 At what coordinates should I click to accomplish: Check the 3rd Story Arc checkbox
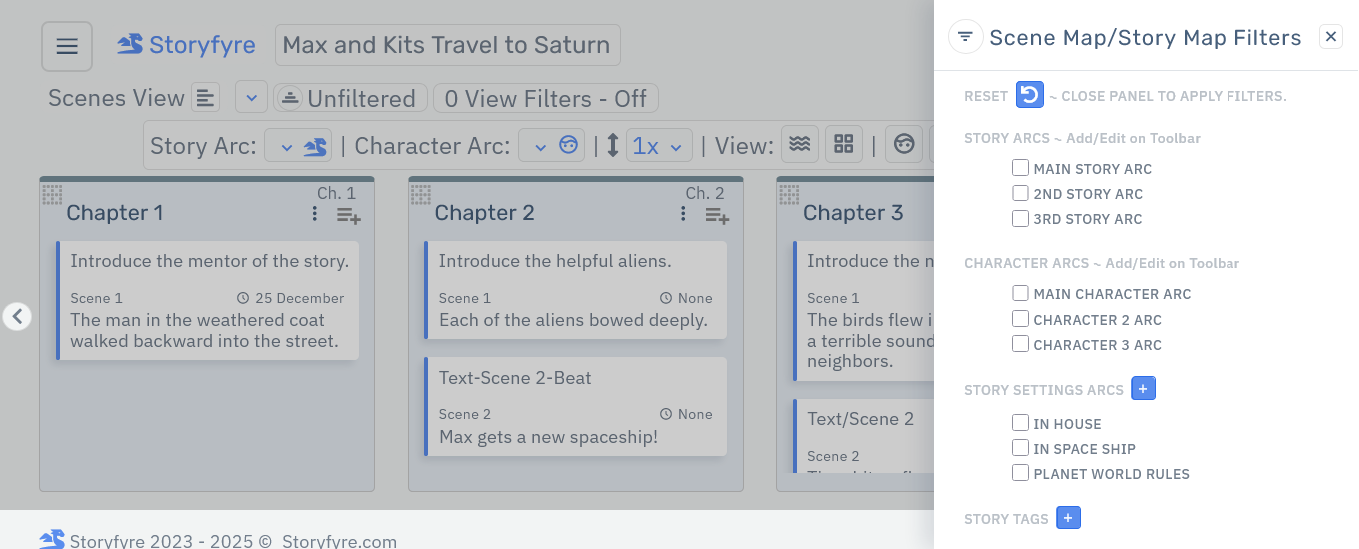1020,218
